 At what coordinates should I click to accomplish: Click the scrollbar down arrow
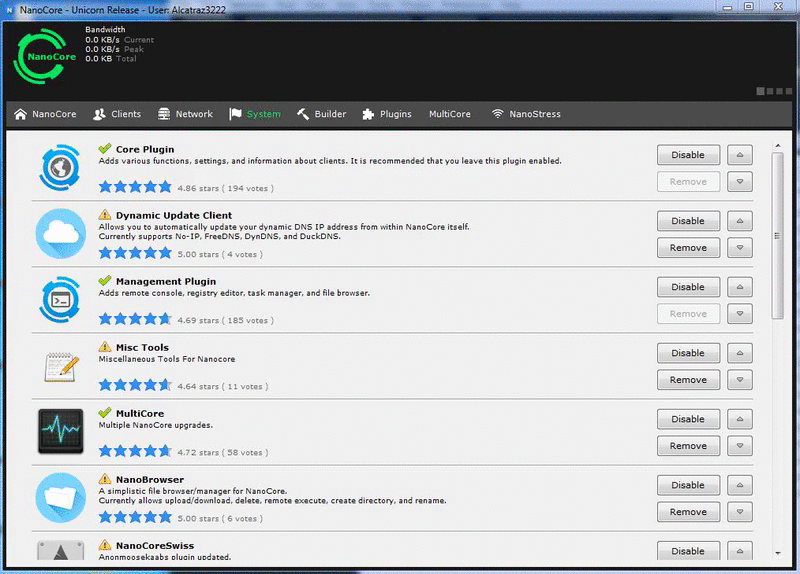click(x=778, y=553)
